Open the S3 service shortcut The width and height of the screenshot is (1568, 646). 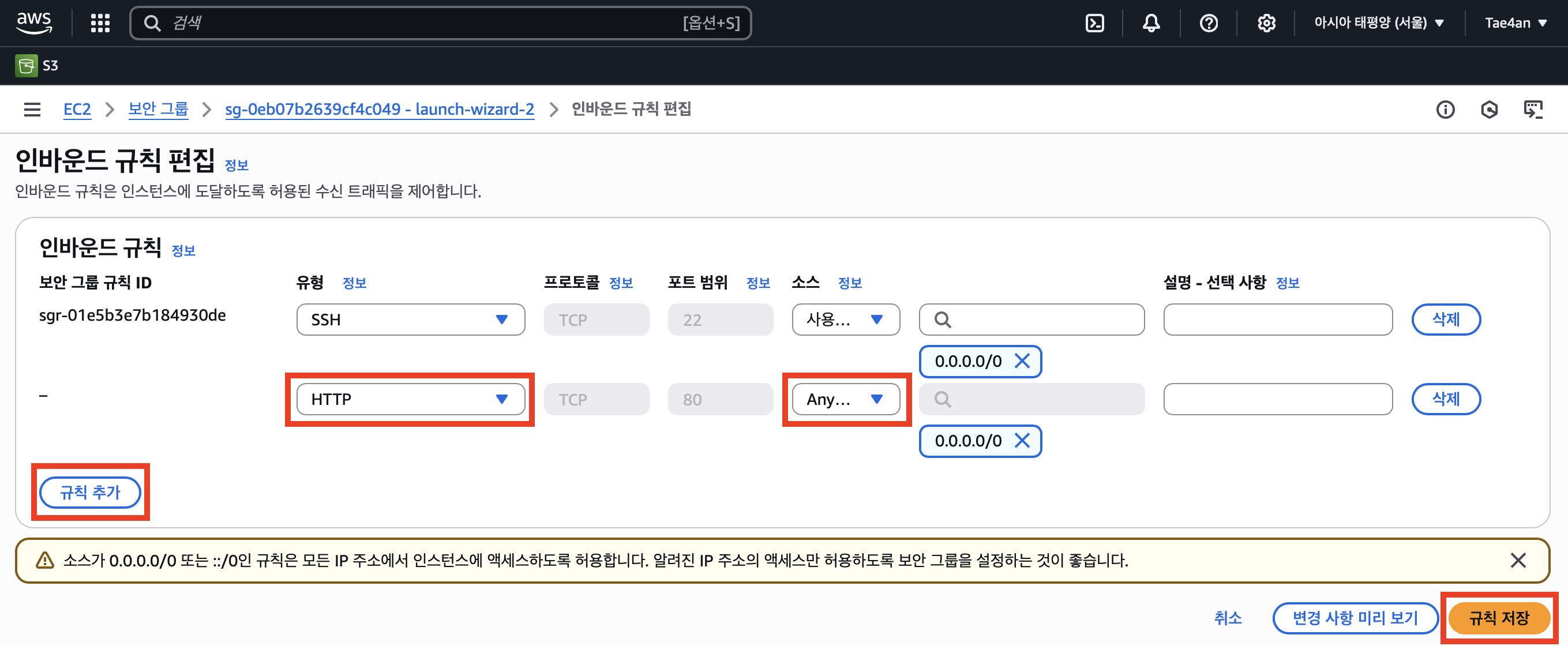point(37,65)
